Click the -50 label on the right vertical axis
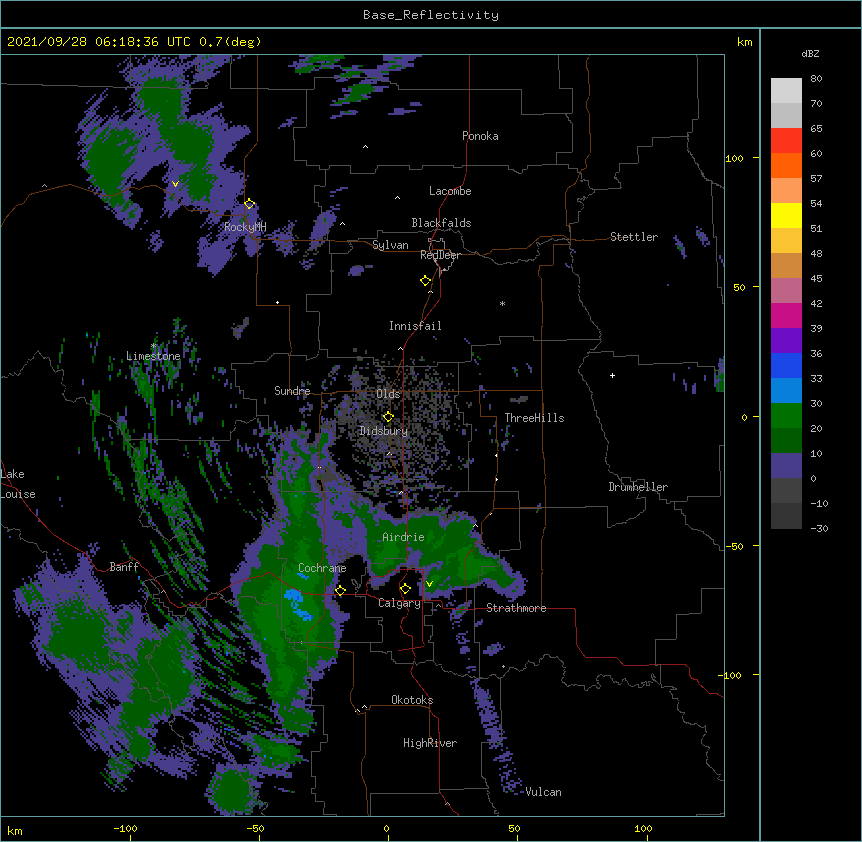Image resolution: width=862 pixels, height=842 pixels. 733,546
